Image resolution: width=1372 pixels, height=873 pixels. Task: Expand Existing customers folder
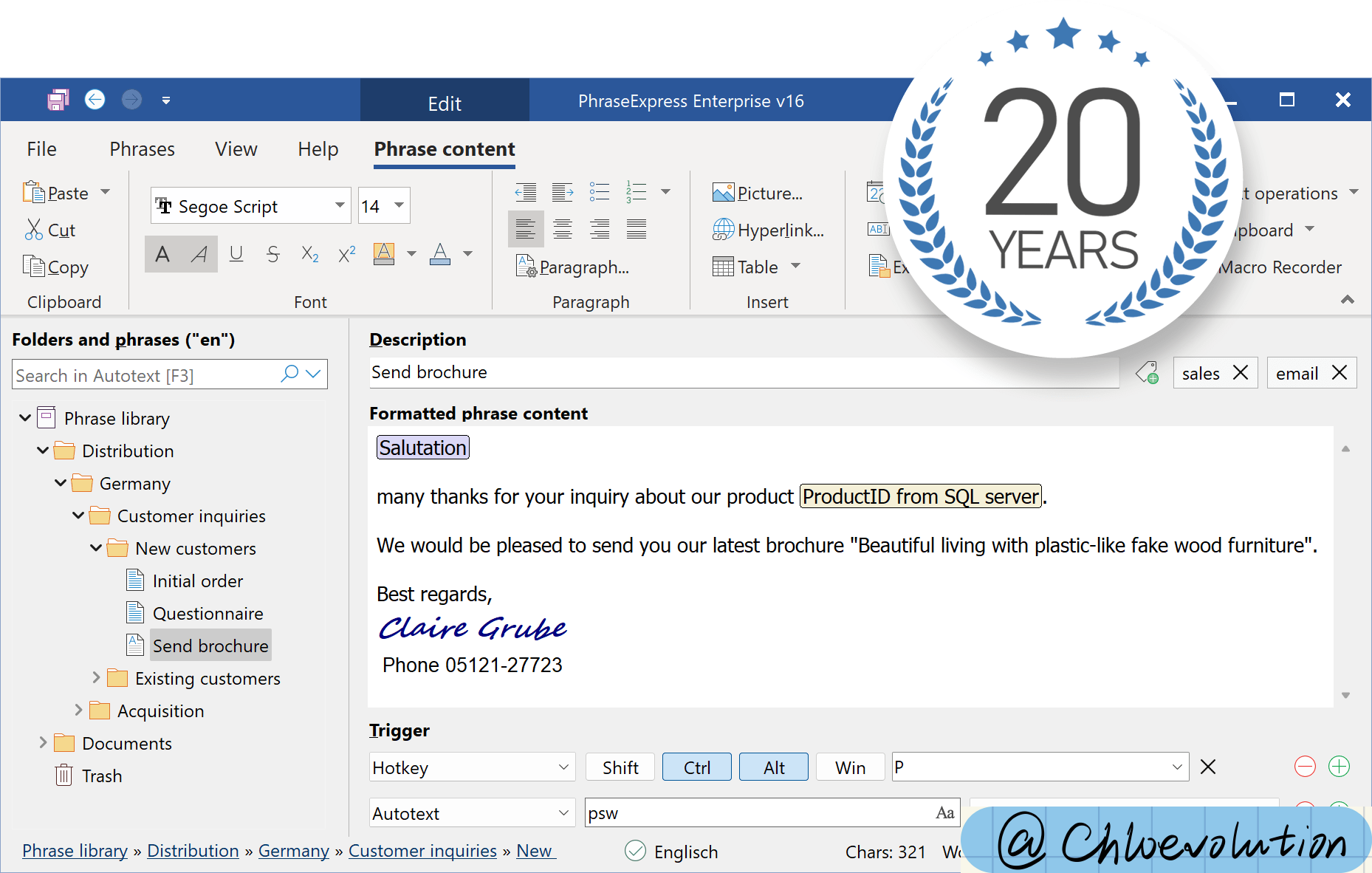(96, 677)
